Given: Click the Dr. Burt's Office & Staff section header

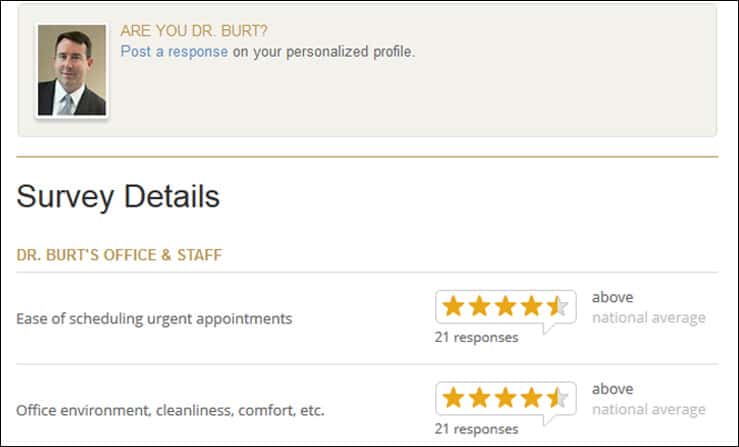Looking at the screenshot, I should point(119,255).
